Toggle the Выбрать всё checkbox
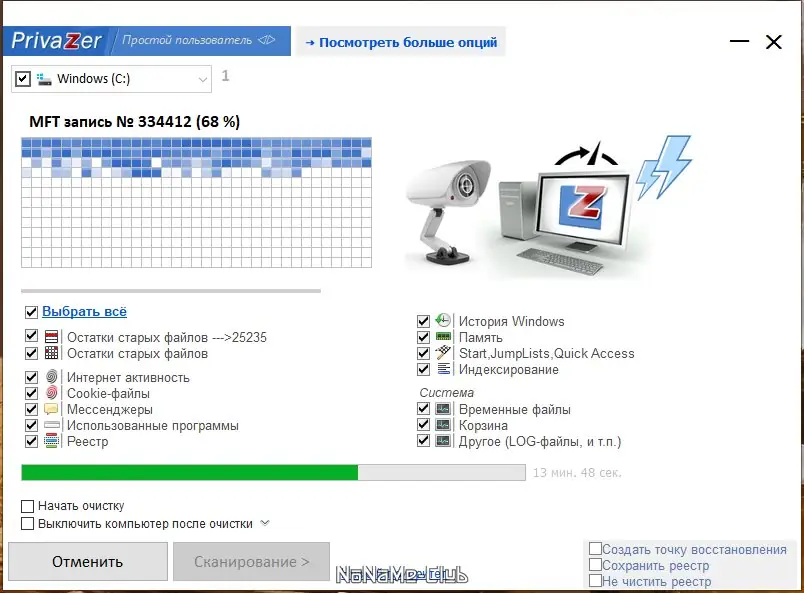The width and height of the screenshot is (804, 593). click(x=31, y=312)
